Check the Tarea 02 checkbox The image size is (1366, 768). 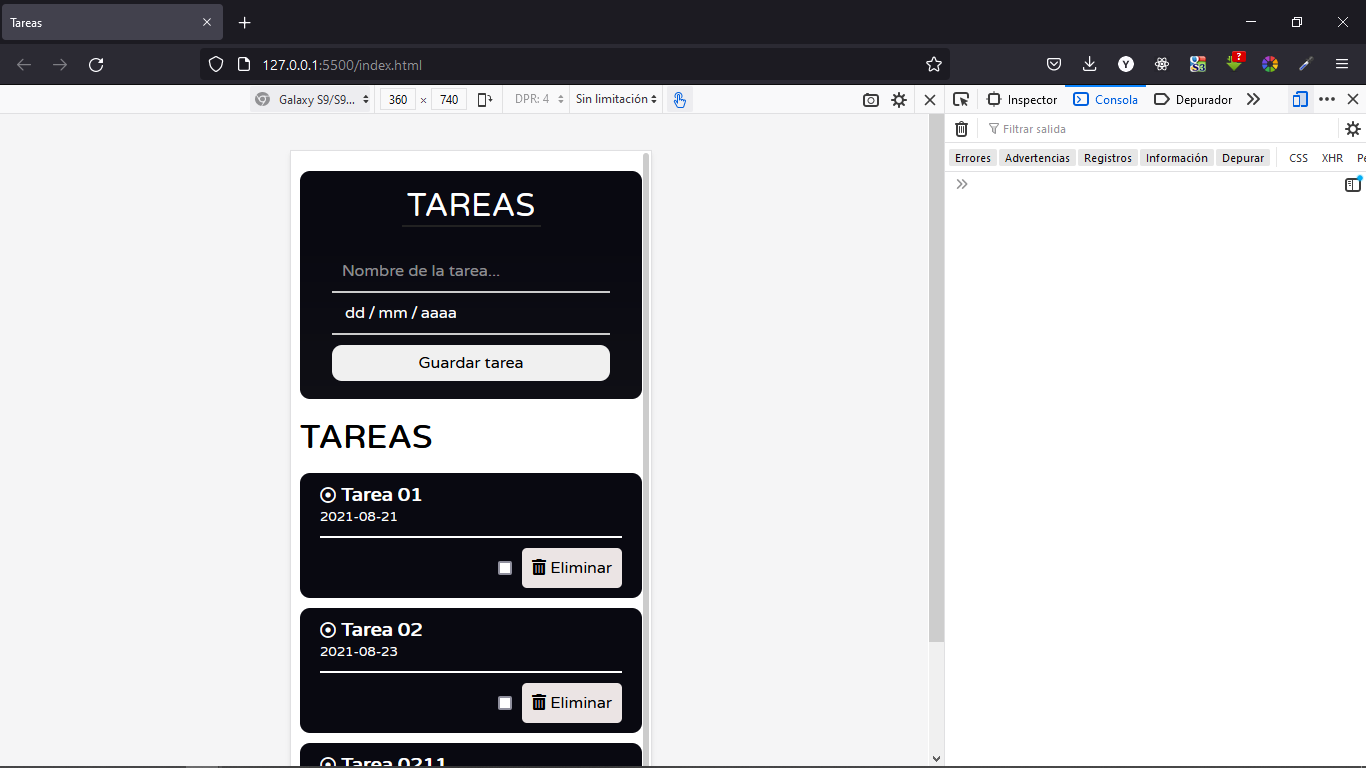(505, 703)
